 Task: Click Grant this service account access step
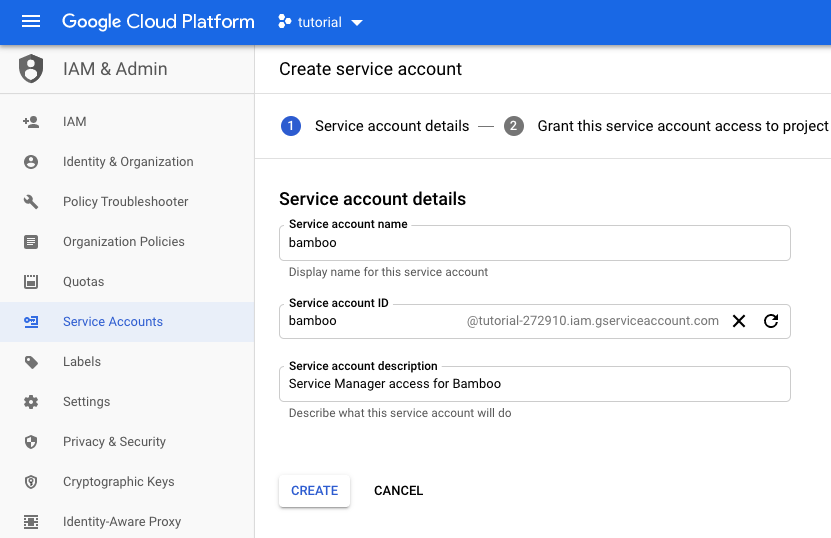coord(683,126)
